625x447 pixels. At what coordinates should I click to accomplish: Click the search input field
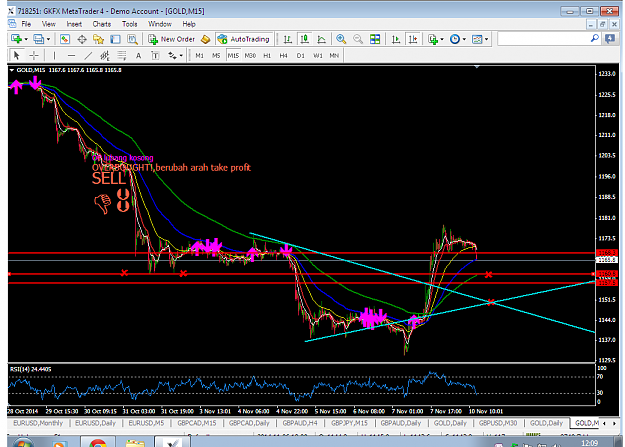544,39
